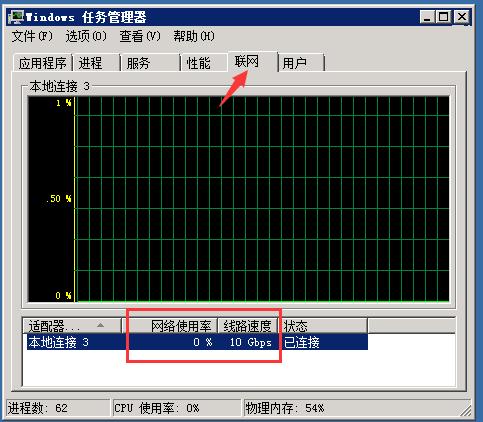Image resolution: width=483 pixels, height=422 pixels.
Task: Switch to the 应用程序 tab
Action: coord(43,63)
